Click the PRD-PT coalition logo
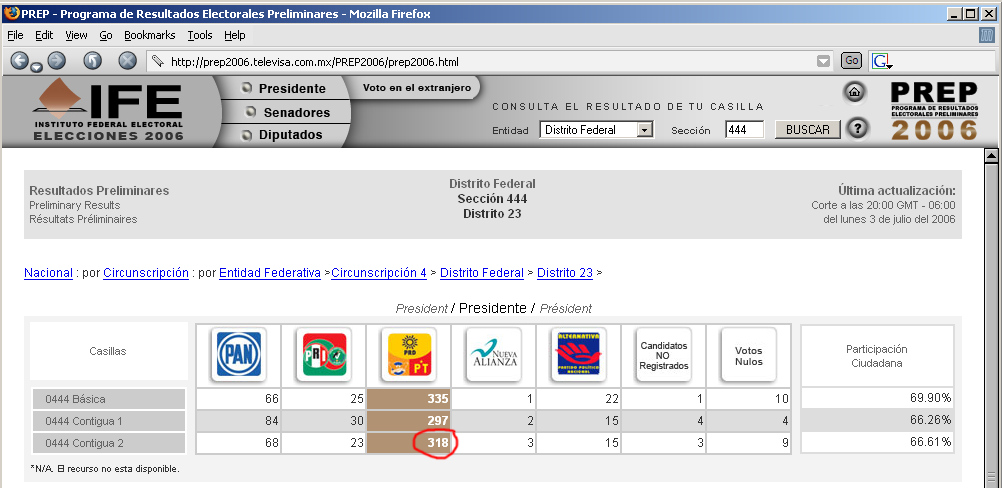This screenshot has height=488, width=1002. pos(409,354)
